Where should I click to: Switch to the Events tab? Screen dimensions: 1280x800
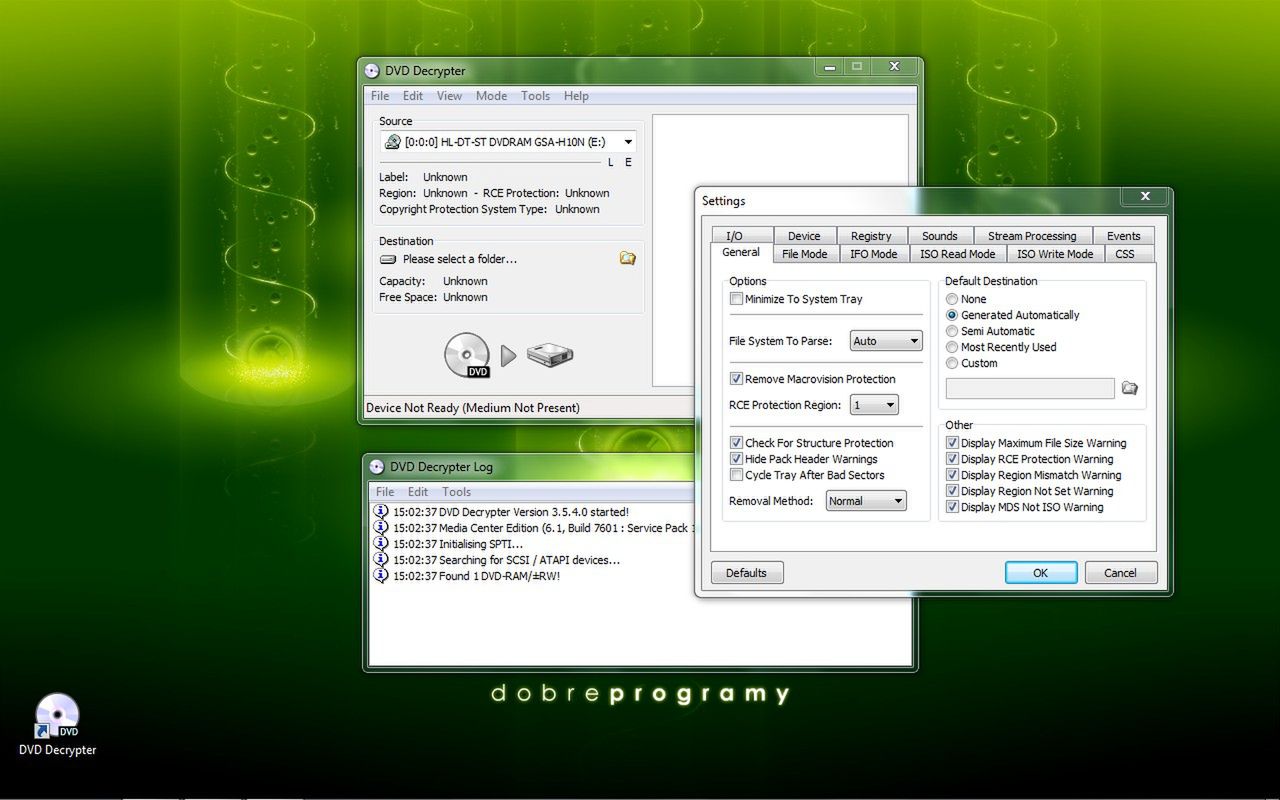tap(1123, 236)
